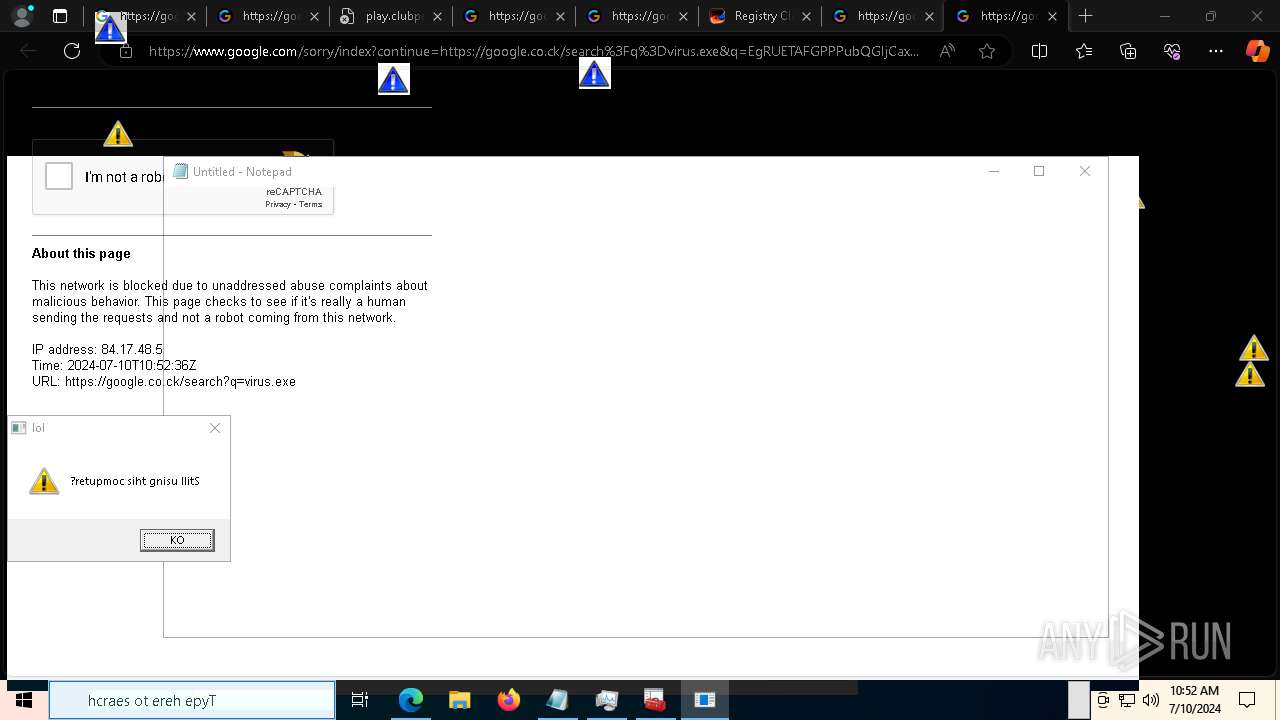Open File Explorer from taskbar
This screenshot has height=720, width=1280.
pyautogui.click(x=459, y=700)
